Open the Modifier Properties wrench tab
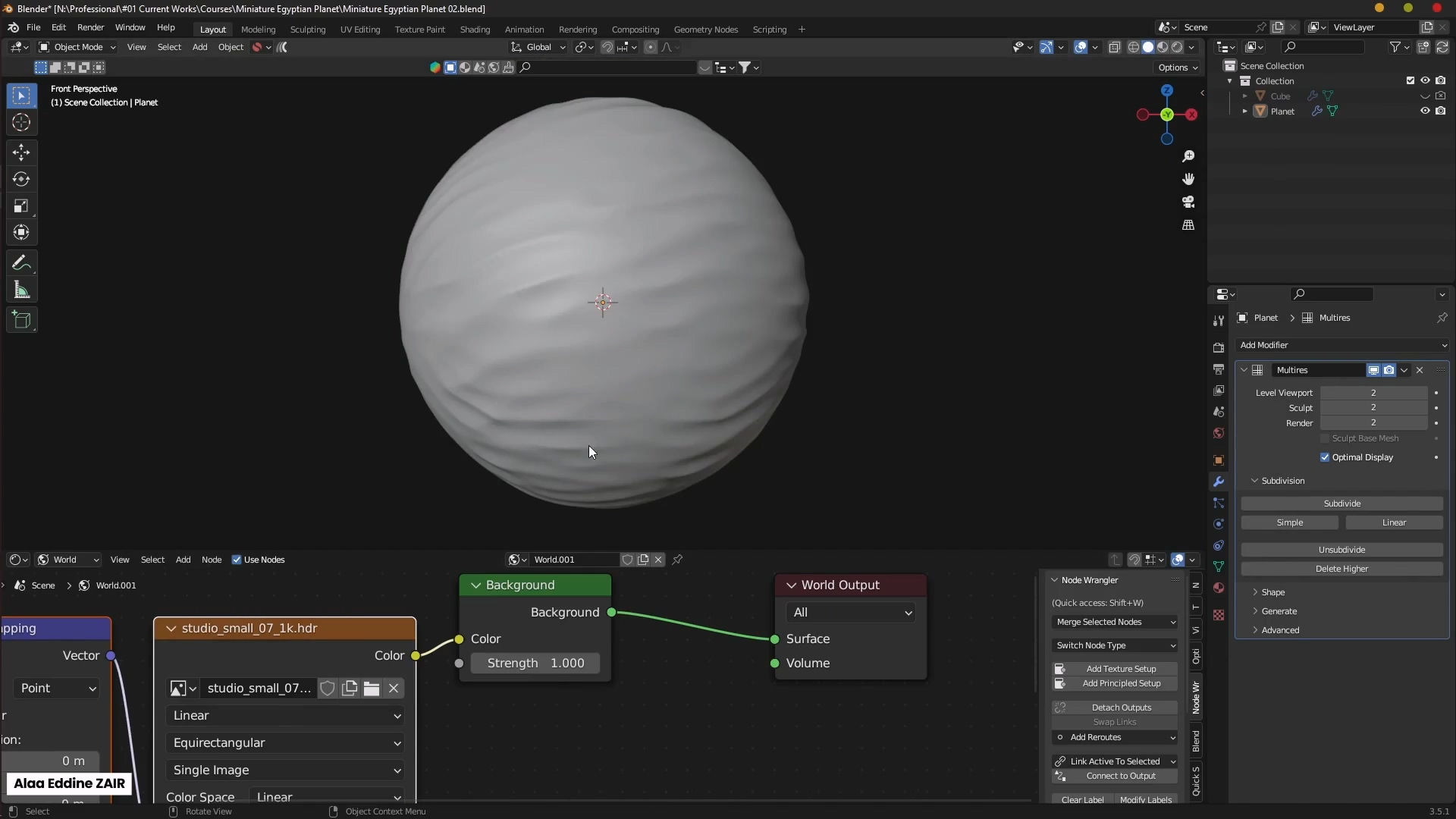Screen dimensions: 1456x819 1219,482
